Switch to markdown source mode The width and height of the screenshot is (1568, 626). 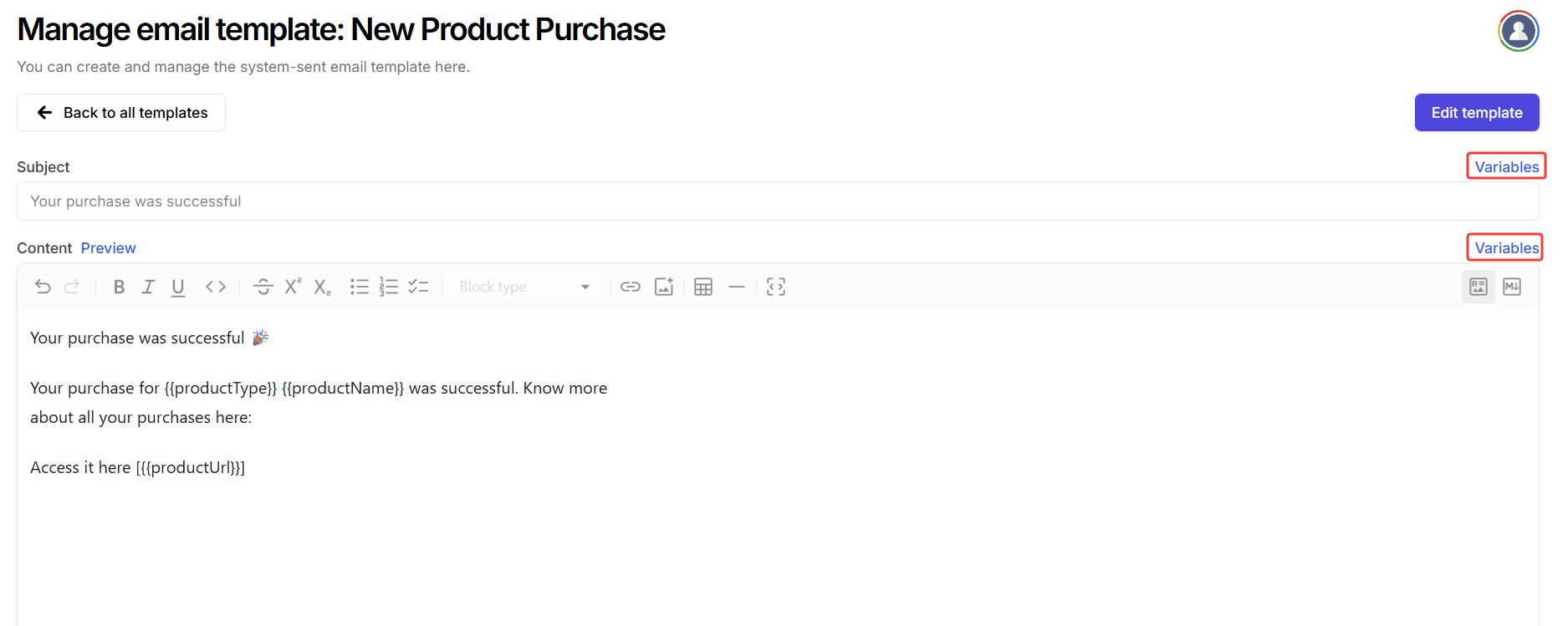[x=1512, y=287]
